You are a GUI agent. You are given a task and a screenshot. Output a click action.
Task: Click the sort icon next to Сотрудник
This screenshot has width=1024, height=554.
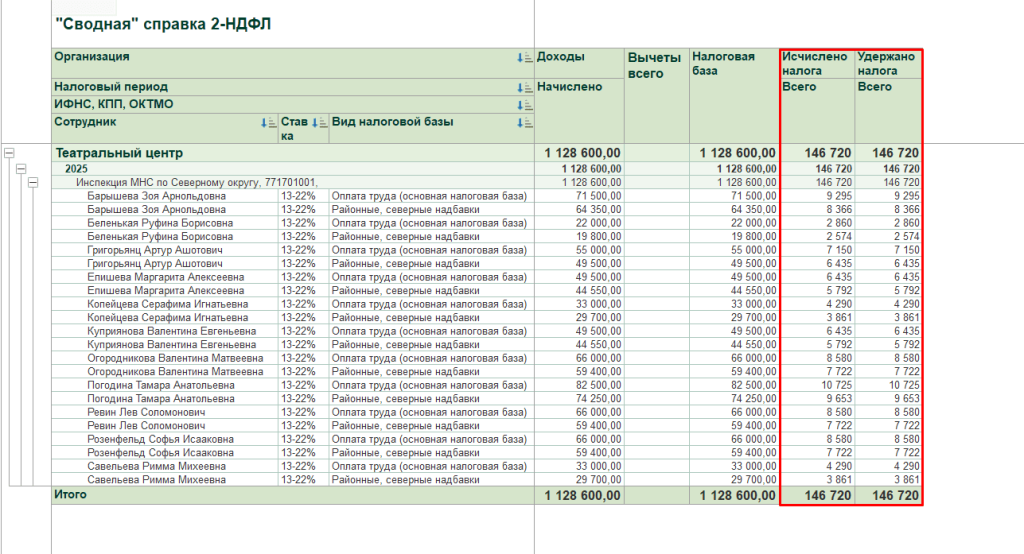[x=268, y=122]
